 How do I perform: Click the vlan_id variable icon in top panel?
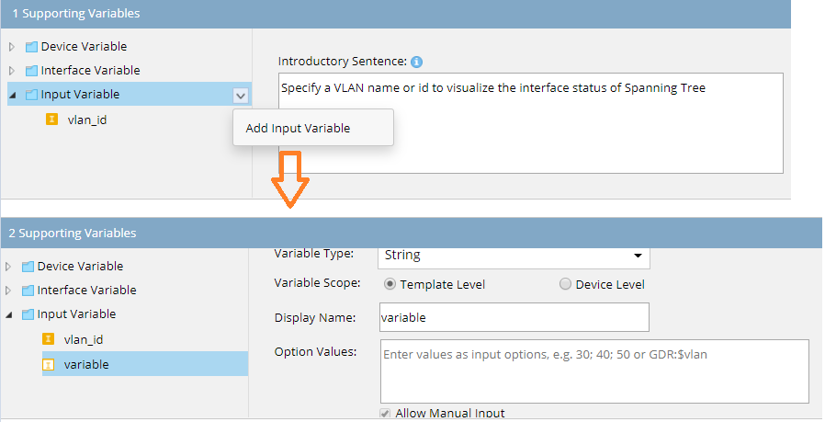[x=50, y=120]
